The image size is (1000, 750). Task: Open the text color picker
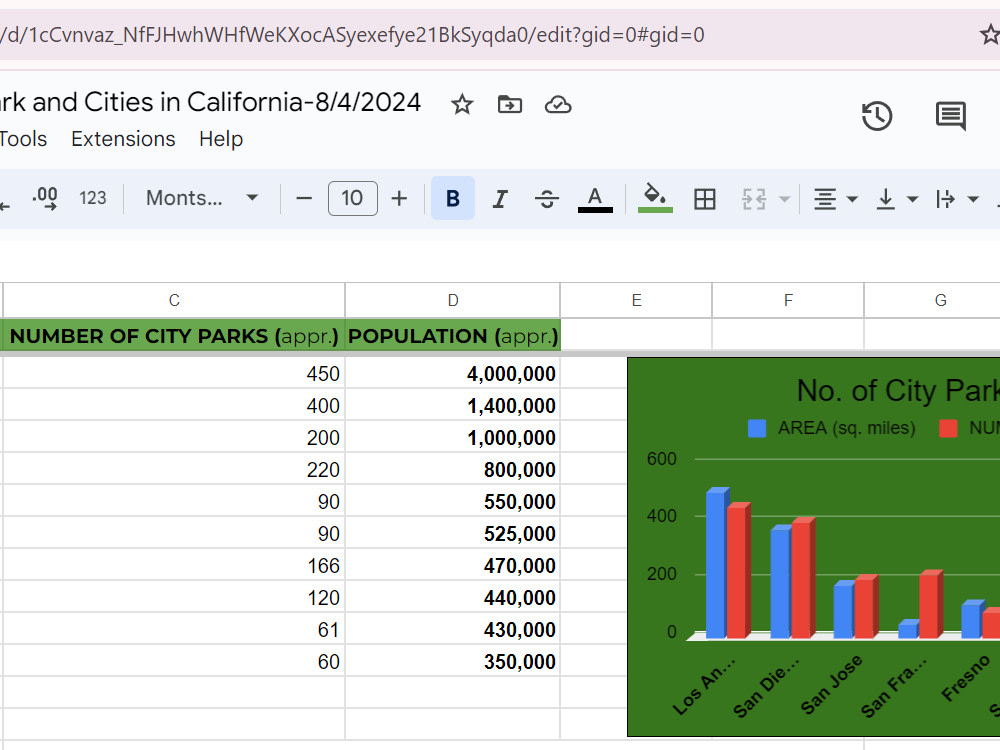point(595,198)
